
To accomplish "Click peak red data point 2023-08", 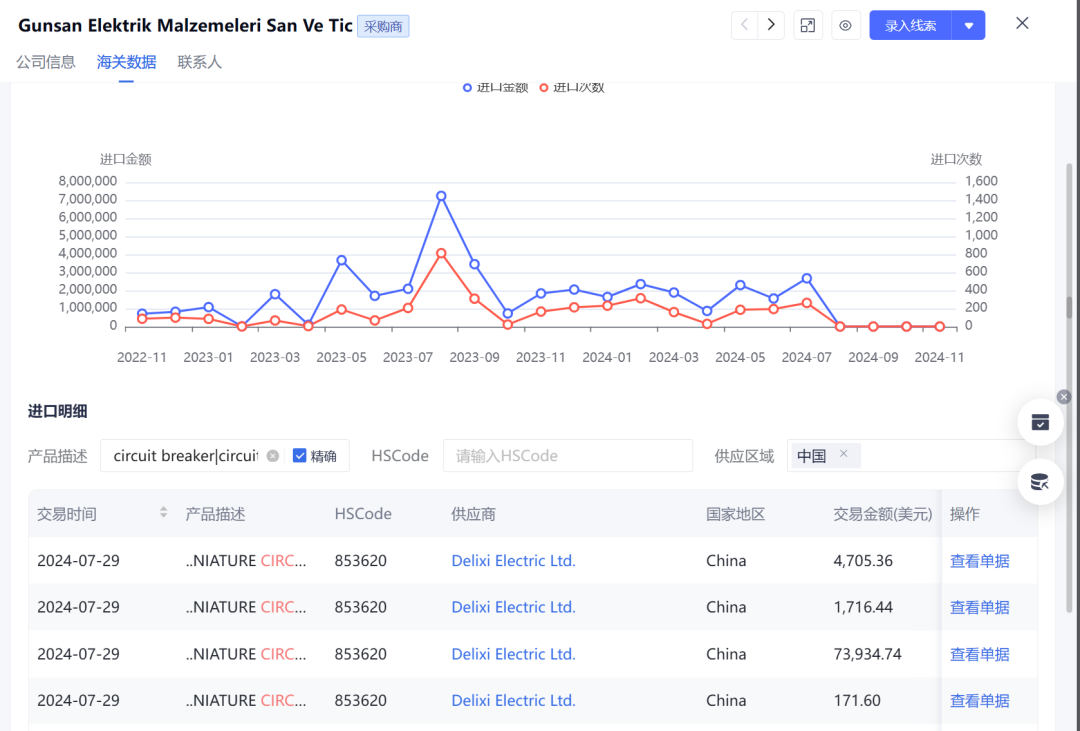I will pos(442,254).
